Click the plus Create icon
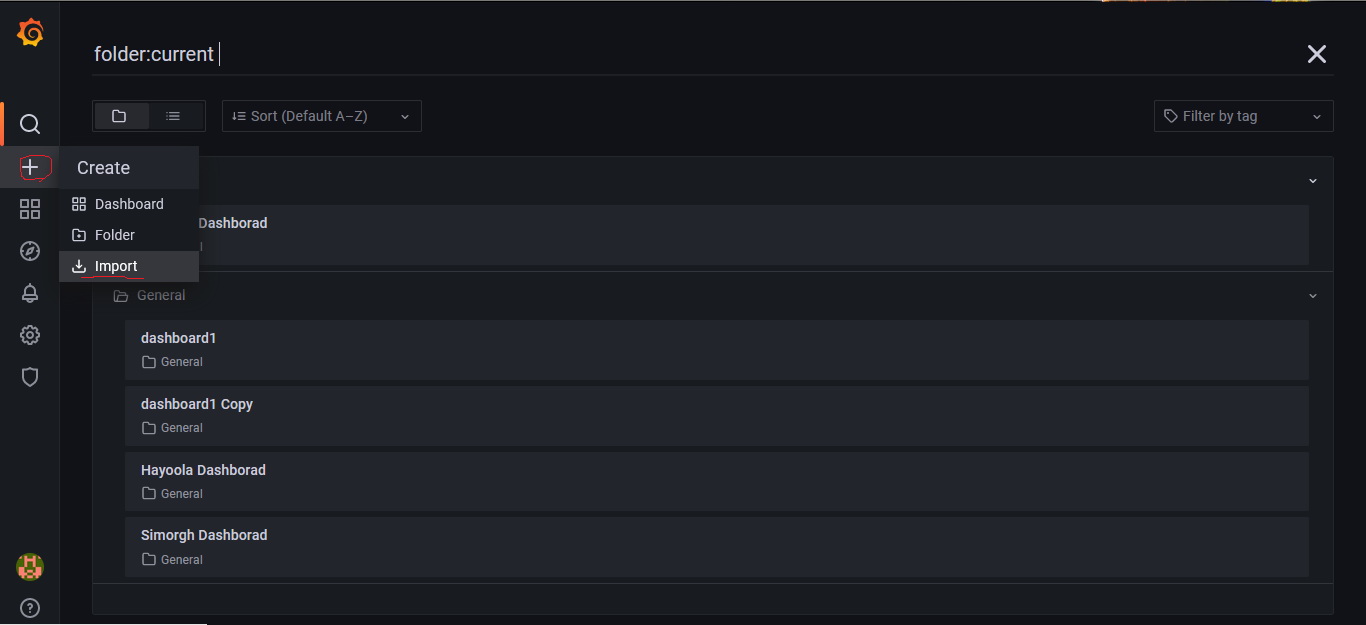Screen dimensions: 1366x625 click(31, 167)
